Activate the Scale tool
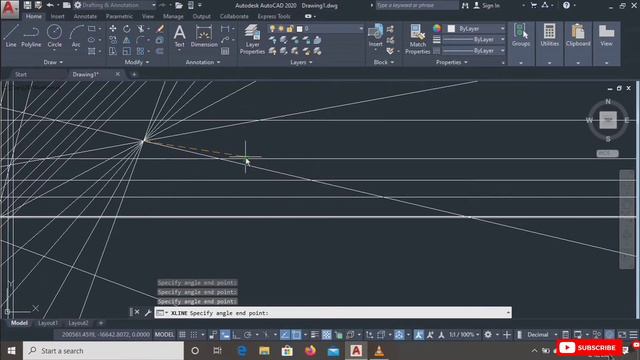The width and height of the screenshot is (640, 360). click(127, 51)
